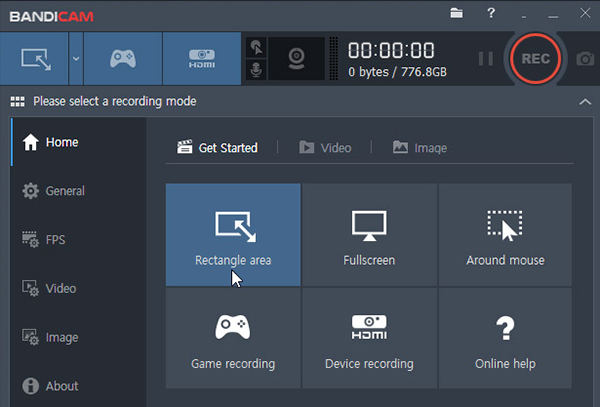Toggle the mouse cursor effect icon
The image size is (600, 407).
click(x=256, y=46)
